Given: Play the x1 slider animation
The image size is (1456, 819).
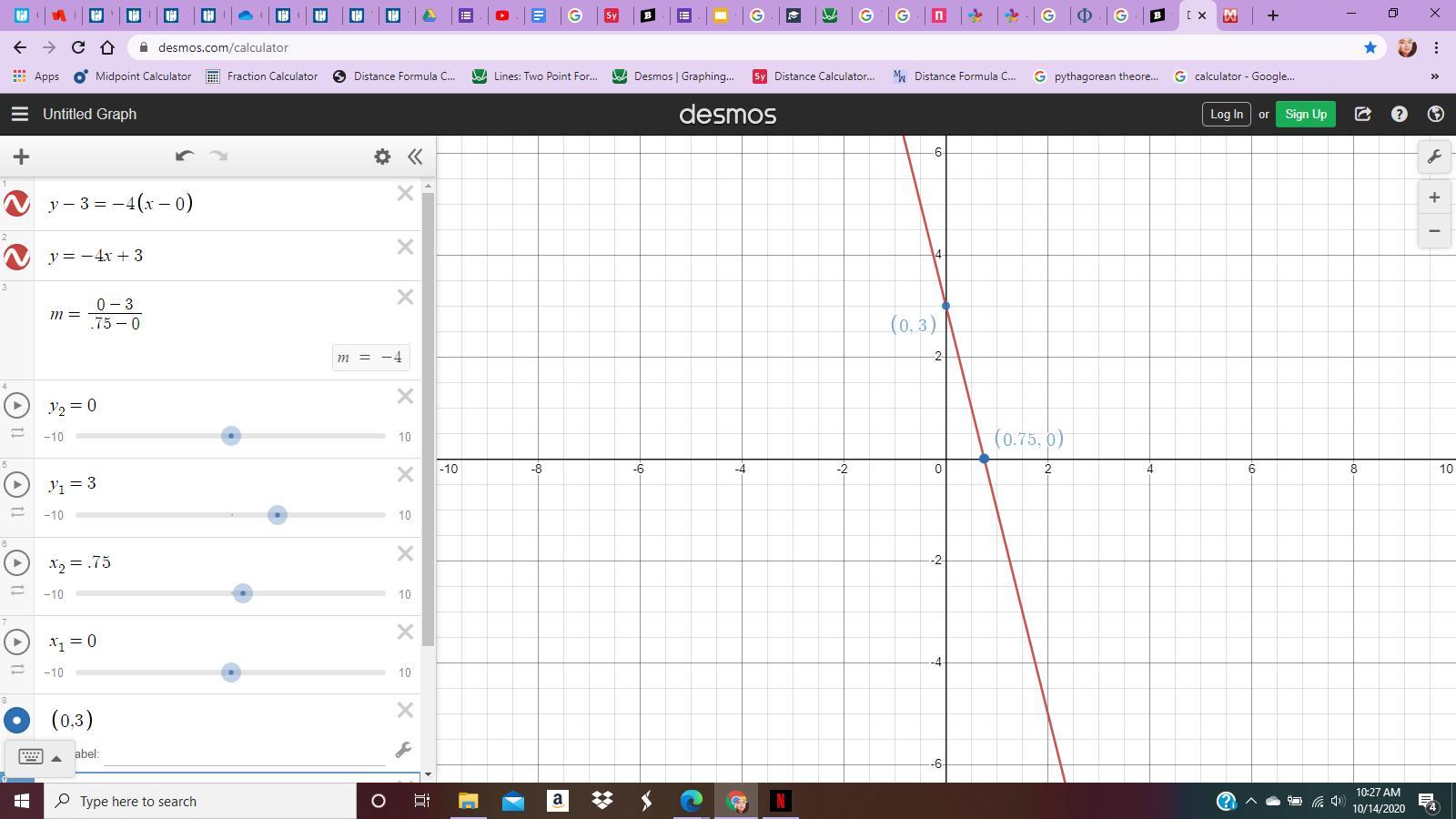Looking at the screenshot, I should [x=16, y=642].
